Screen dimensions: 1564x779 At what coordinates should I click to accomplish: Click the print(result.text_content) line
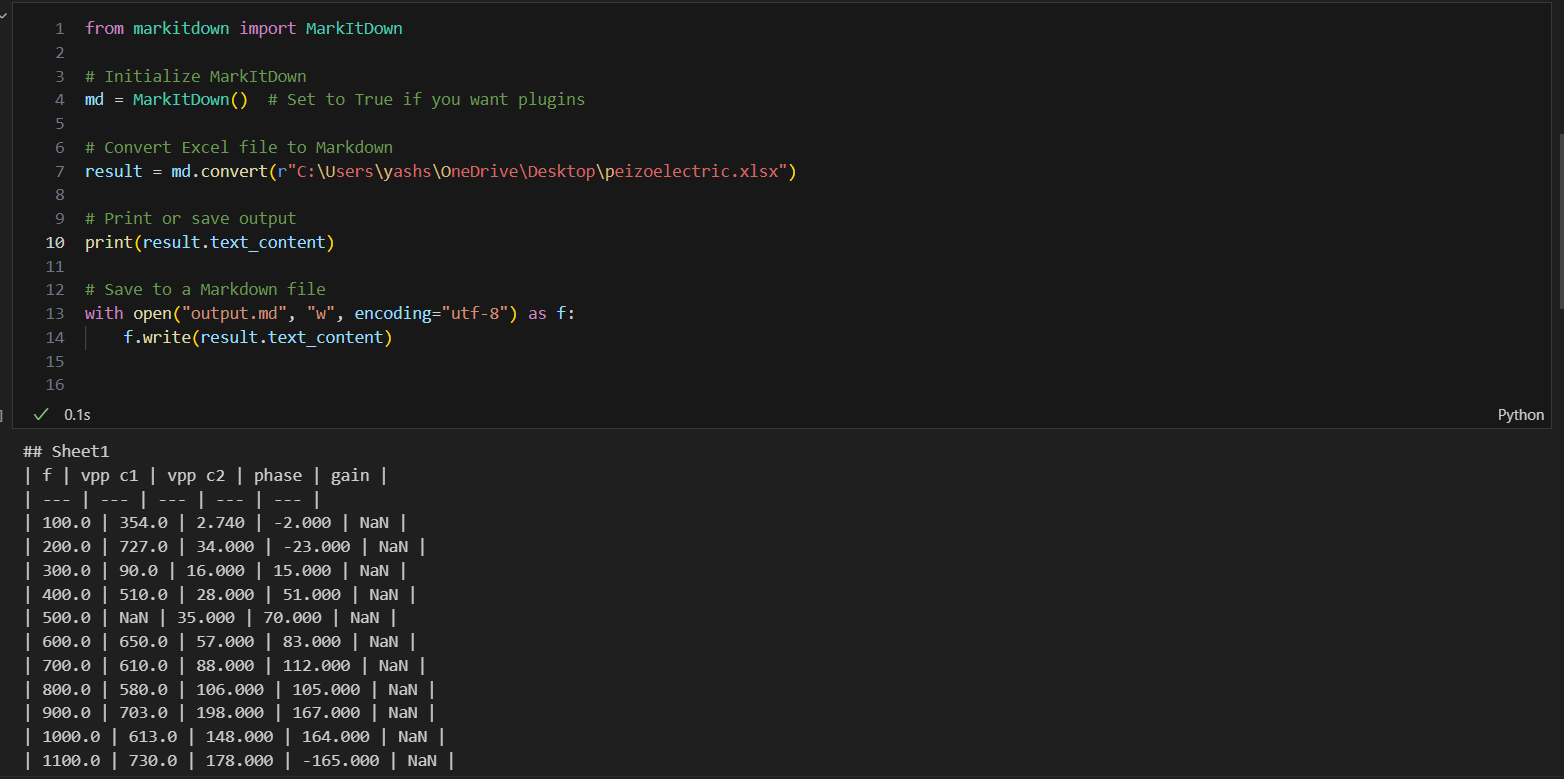coord(210,242)
